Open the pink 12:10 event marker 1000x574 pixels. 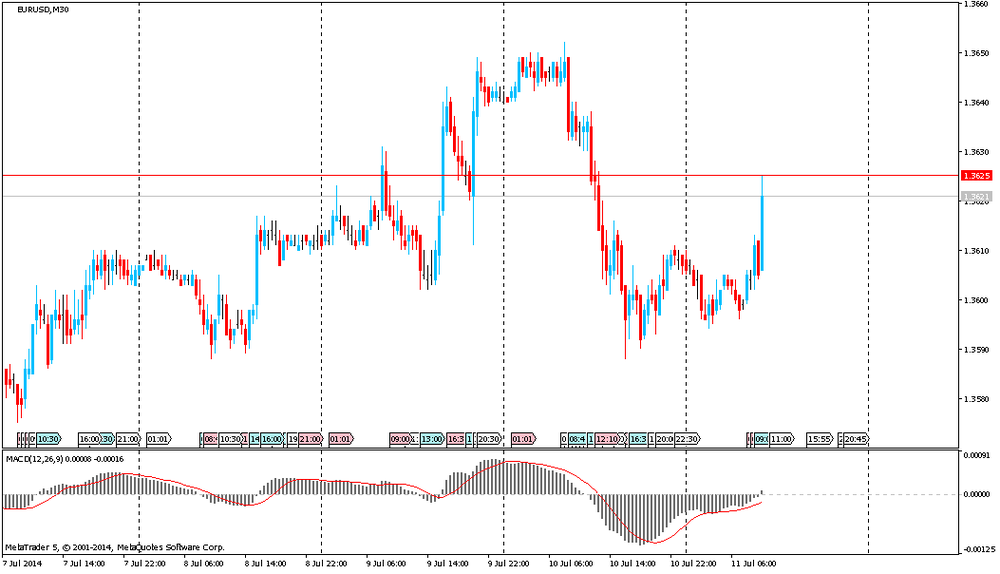[608, 439]
